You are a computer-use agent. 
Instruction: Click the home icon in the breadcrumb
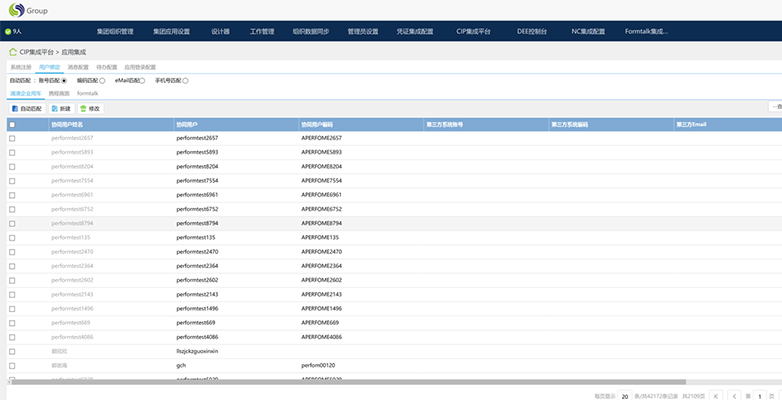coord(12,51)
